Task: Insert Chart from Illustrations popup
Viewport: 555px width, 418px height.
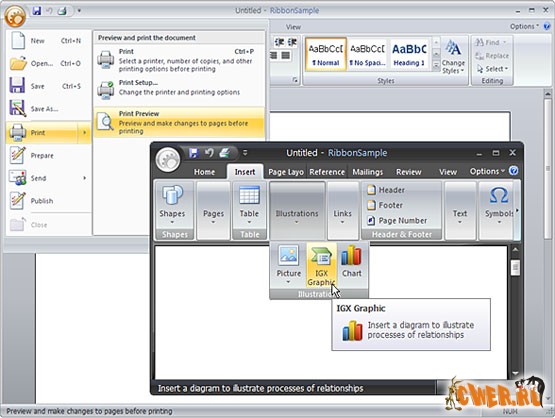Action: (x=351, y=262)
